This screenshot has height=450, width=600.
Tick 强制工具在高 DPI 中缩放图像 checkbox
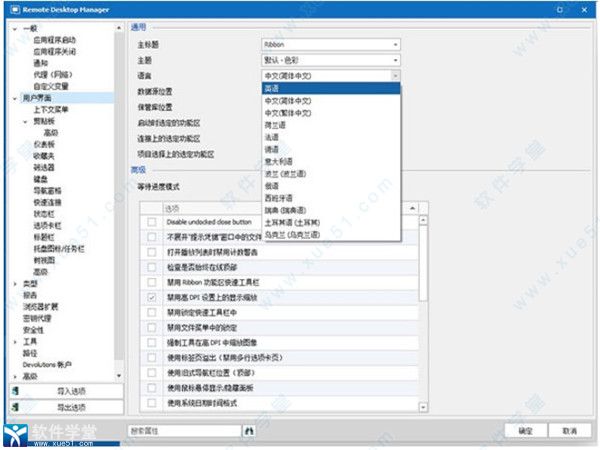pyautogui.click(x=152, y=342)
